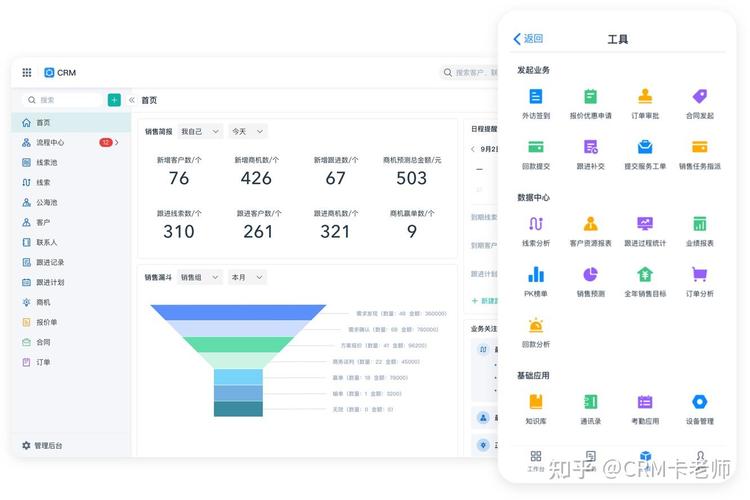Open the 跟进过程统计 report
The height and width of the screenshot is (500, 750).
[x=645, y=231]
